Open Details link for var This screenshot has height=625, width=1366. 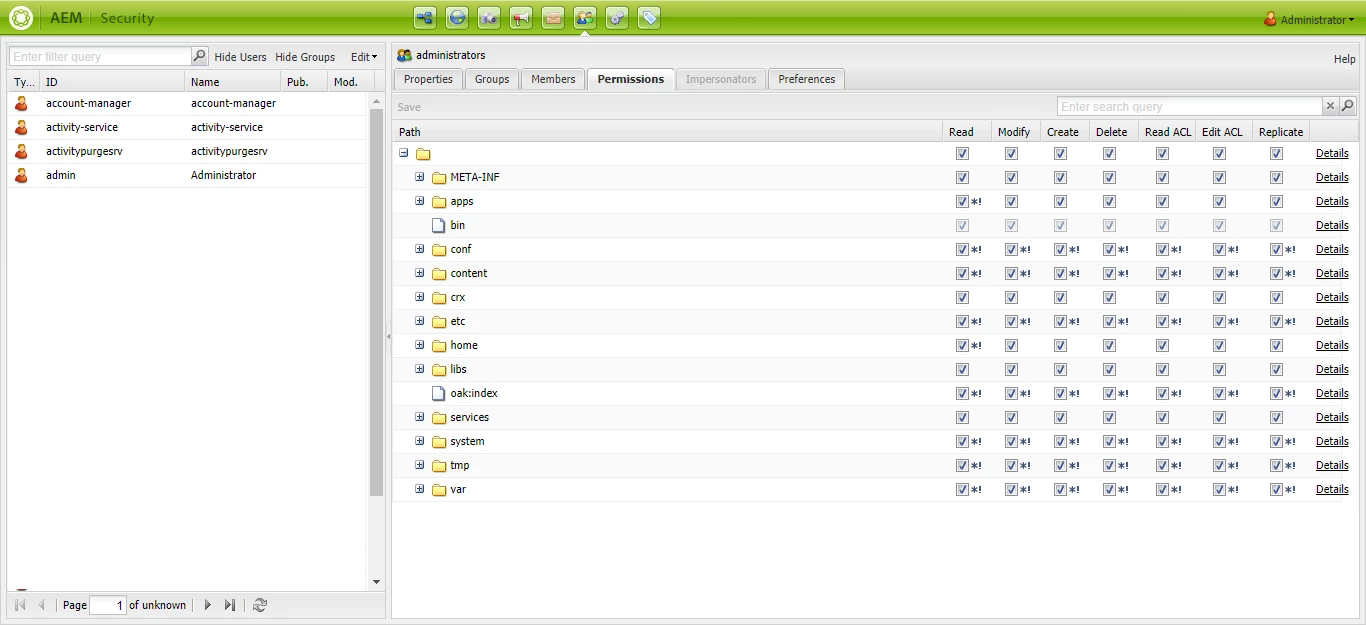pos(1332,489)
